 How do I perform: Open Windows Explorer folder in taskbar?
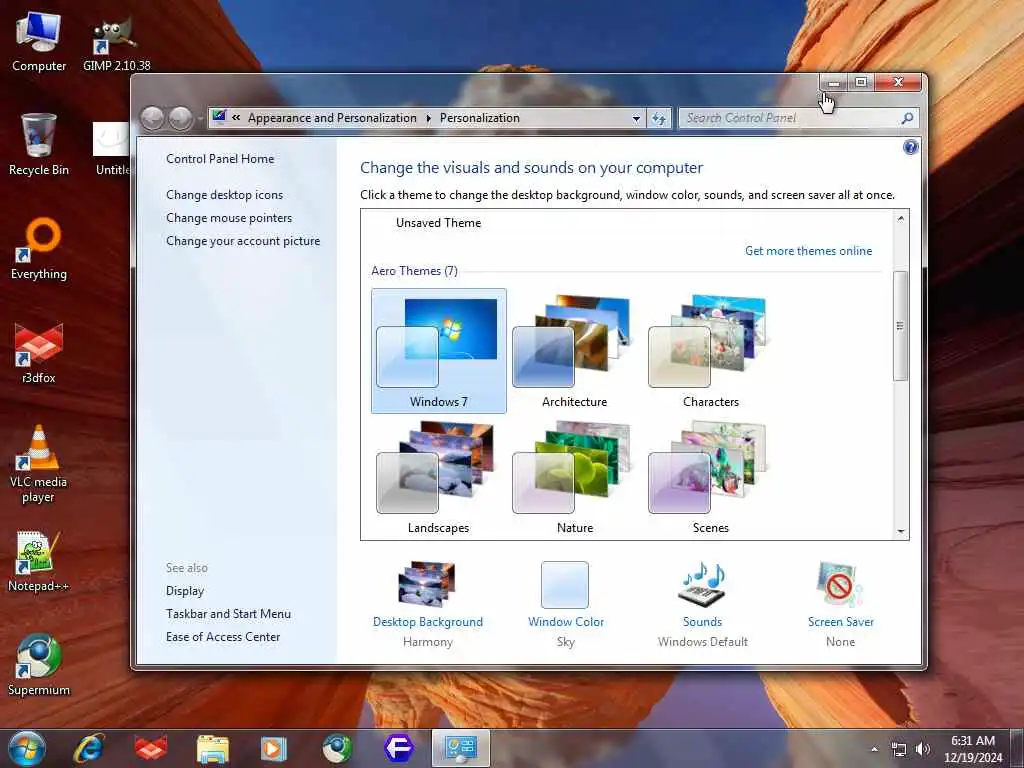click(212, 748)
